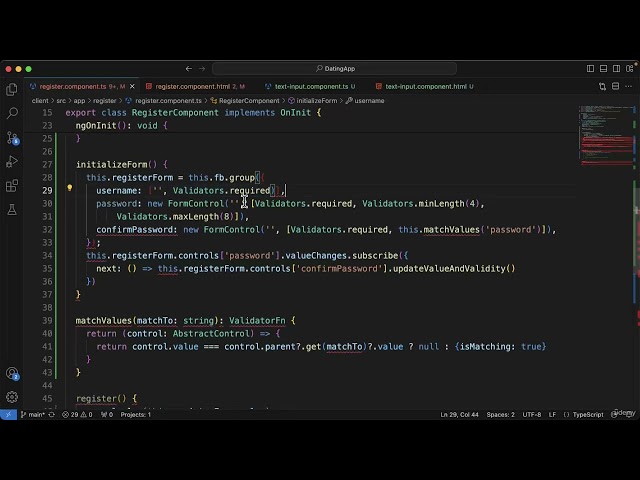
Task: Click line number 27 in the gutter
Action: [47, 164]
